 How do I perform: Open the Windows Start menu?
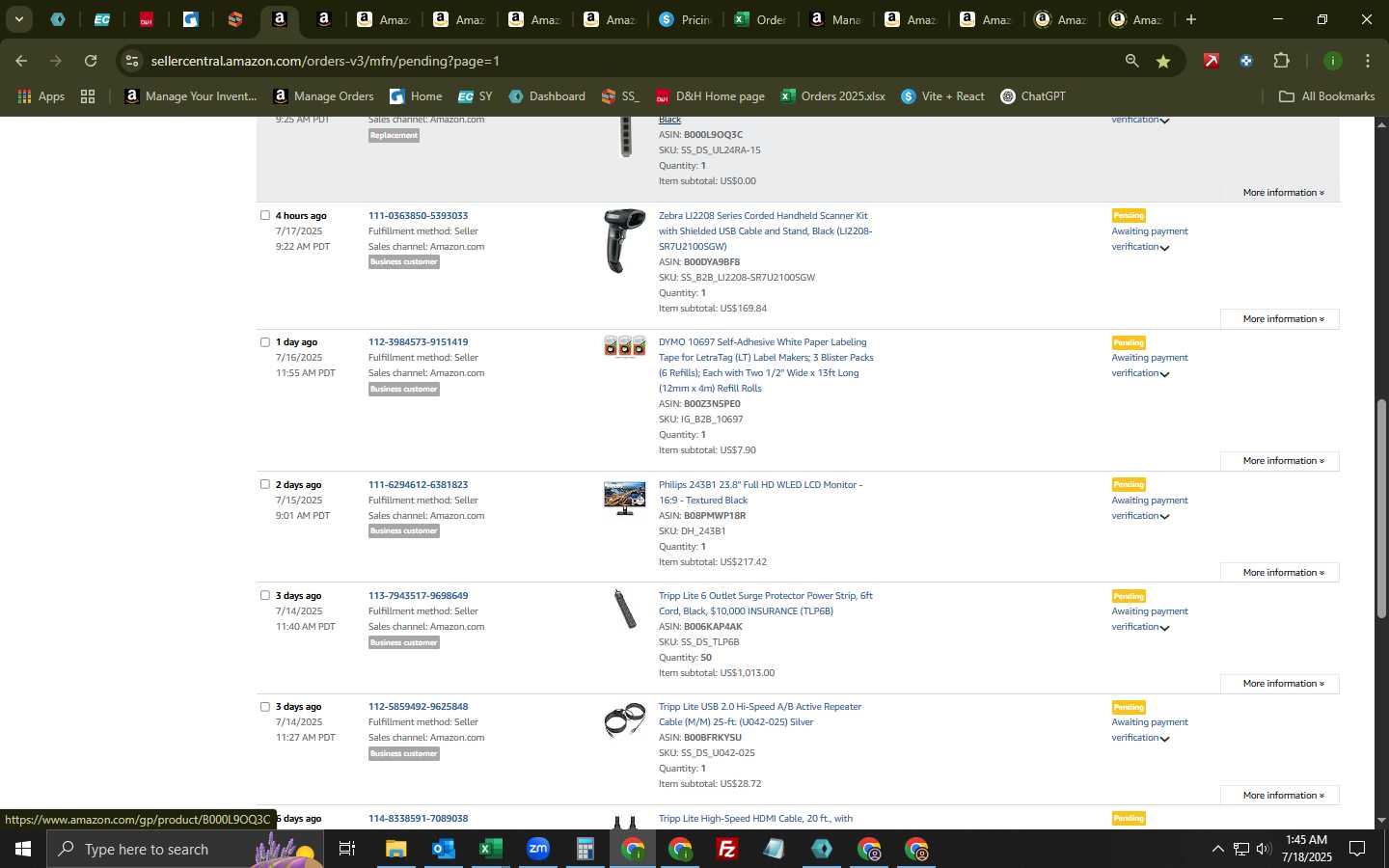23,849
